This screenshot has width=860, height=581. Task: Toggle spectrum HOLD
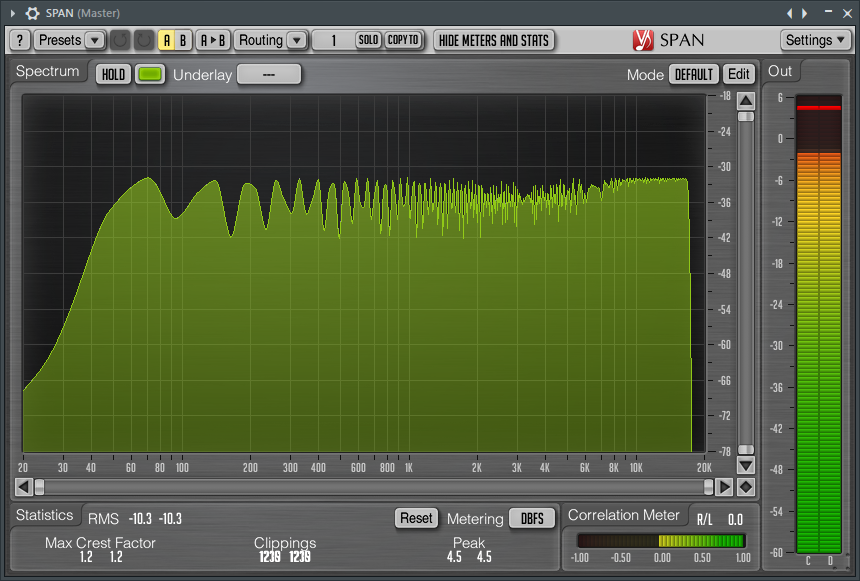point(114,74)
